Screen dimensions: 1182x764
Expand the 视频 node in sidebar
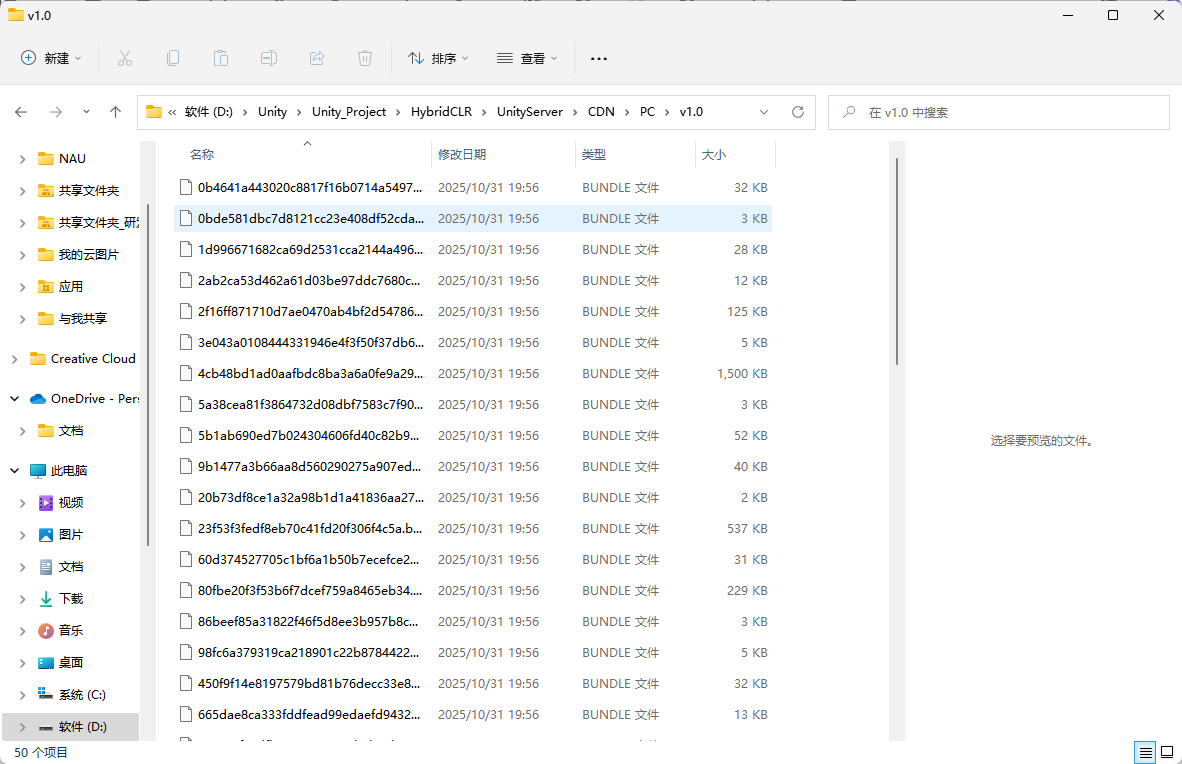coord(23,503)
